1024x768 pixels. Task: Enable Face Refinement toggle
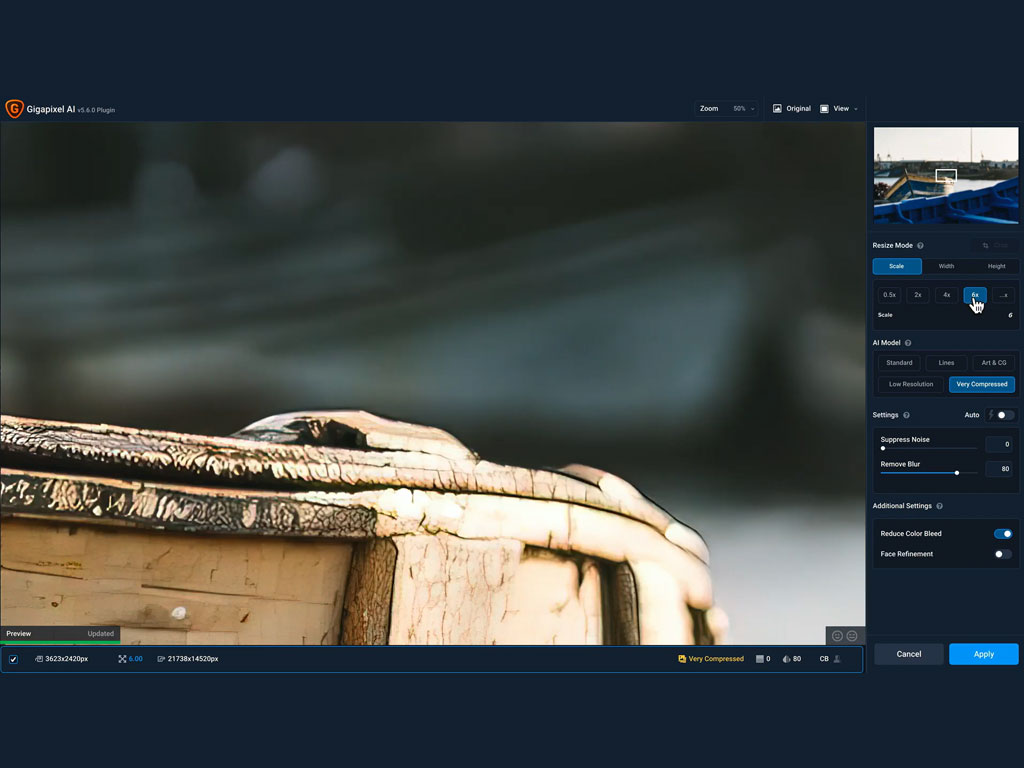[x=1002, y=554]
